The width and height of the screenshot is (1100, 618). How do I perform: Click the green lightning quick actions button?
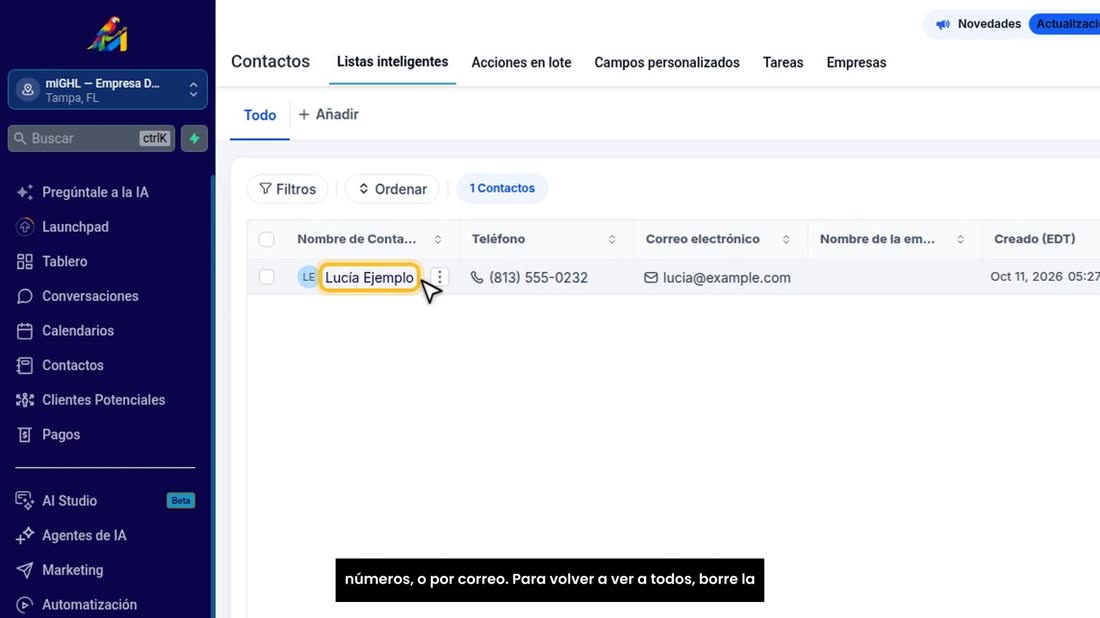(194, 138)
